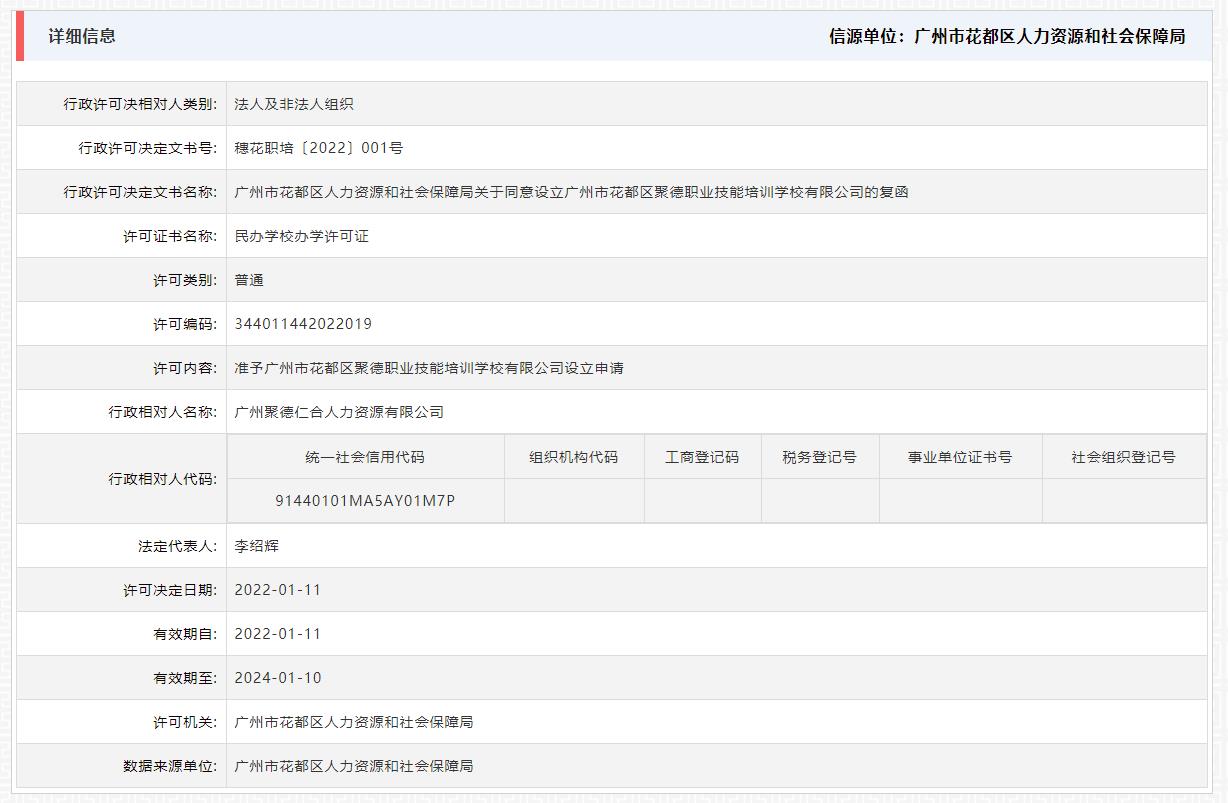
Task: Click the 行政许可决定文书名称 label
Action: (x=140, y=192)
